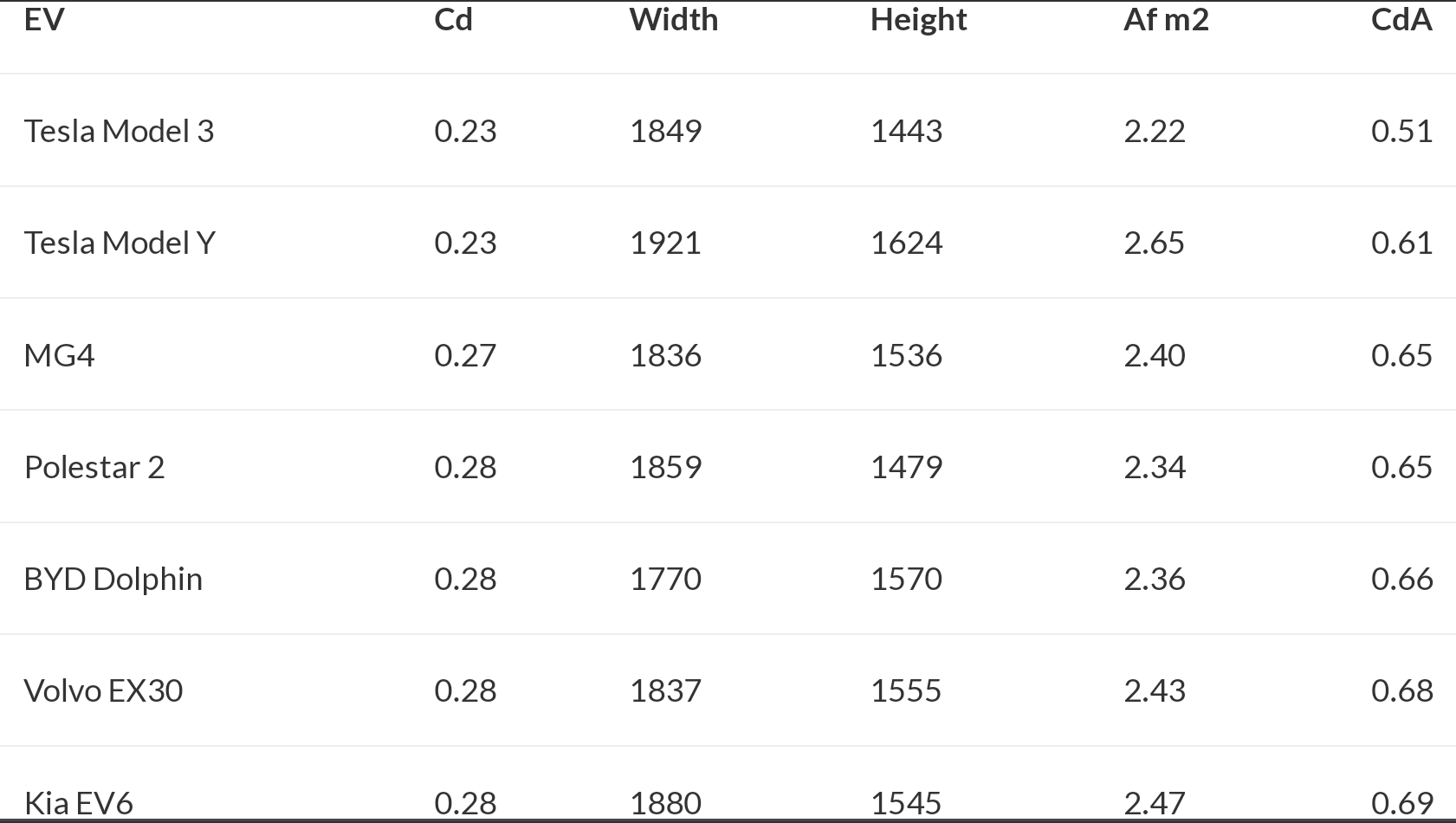Click MG4 Cd value 0.27
This screenshot has width=1456, height=823.
click(465, 355)
